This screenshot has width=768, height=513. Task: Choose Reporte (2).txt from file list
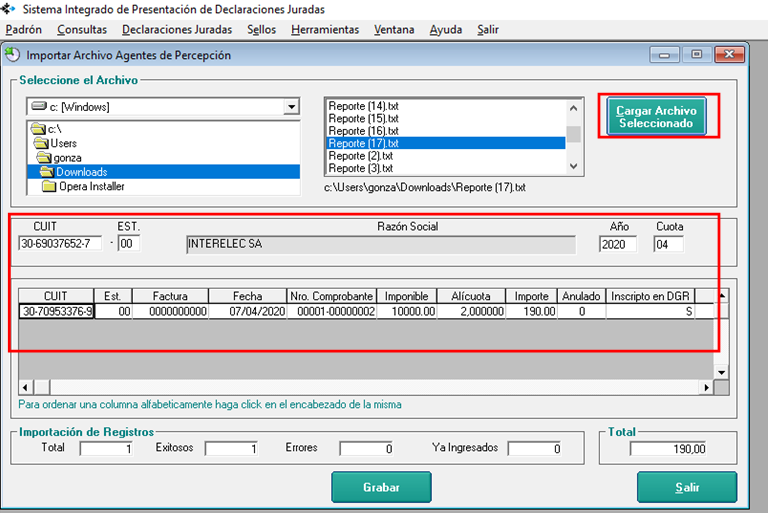pos(361,156)
